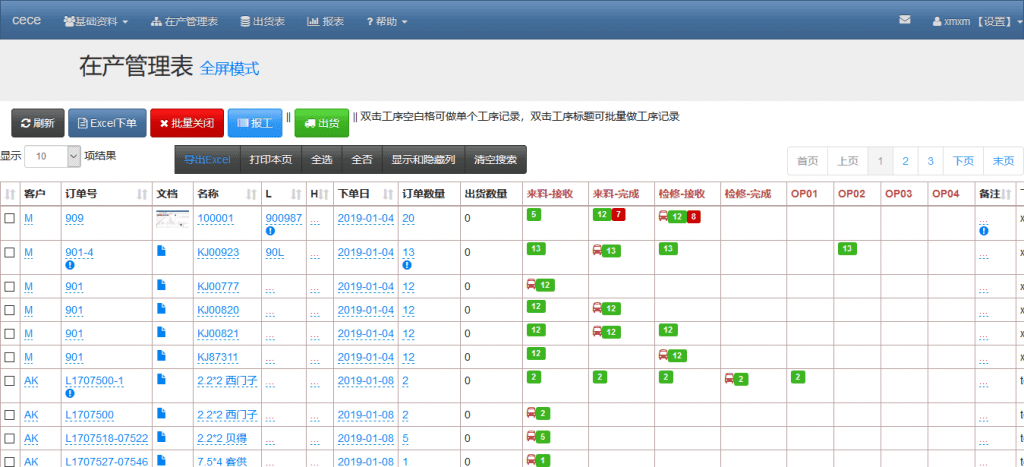This screenshot has width=1024, height=467.
Task: Click the blue info icon under order 901-4
Action: [x=70, y=265]
